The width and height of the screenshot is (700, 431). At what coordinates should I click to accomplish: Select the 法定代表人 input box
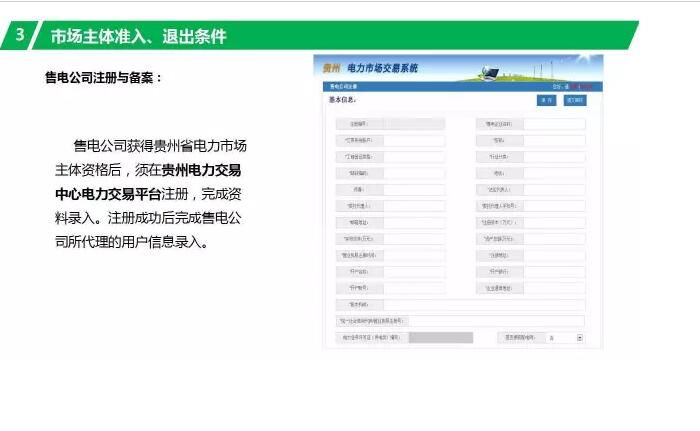pyautogui.click(x=554, y=189)
